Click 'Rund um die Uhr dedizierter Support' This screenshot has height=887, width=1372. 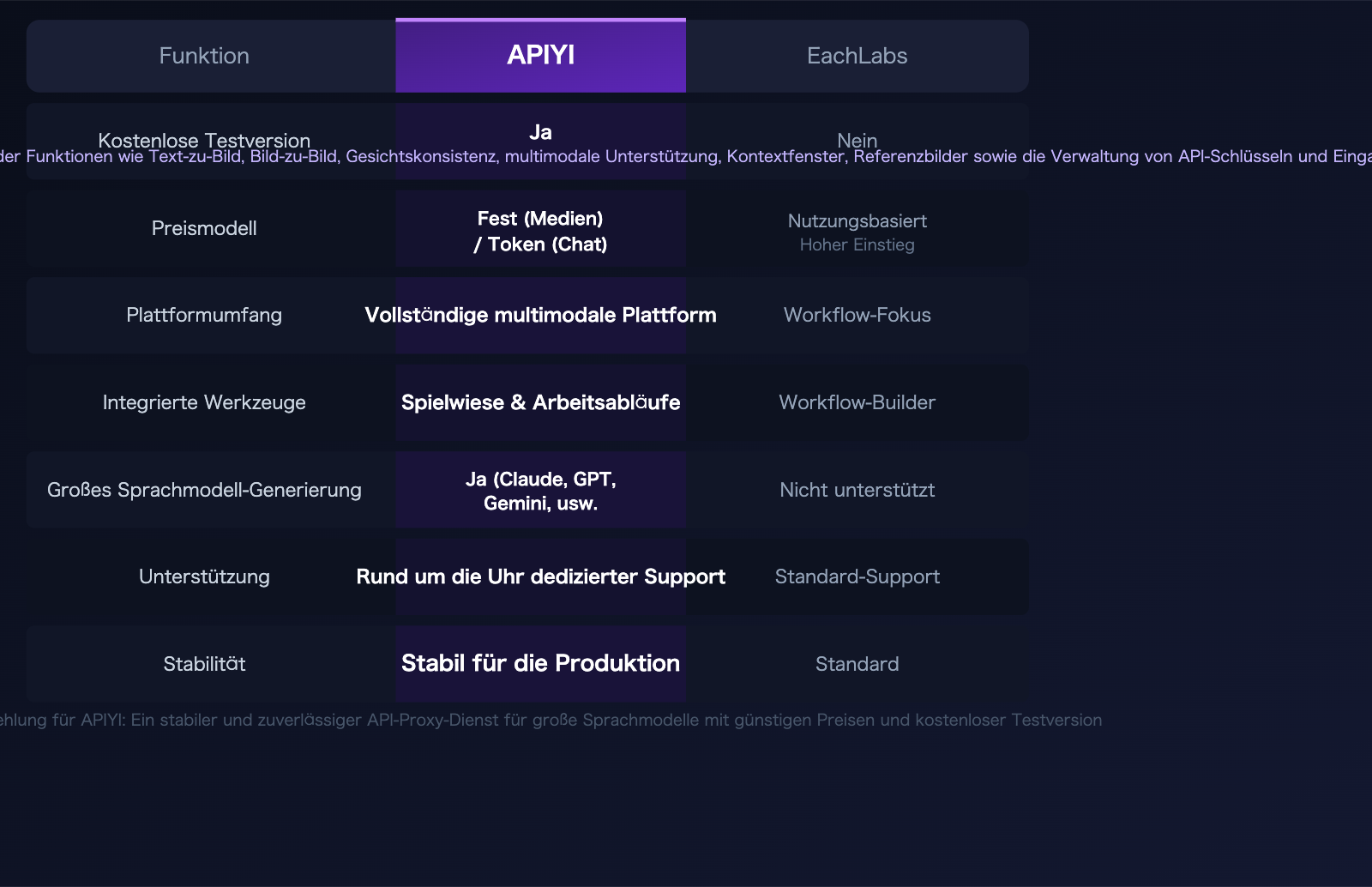[x=541, y=576]
